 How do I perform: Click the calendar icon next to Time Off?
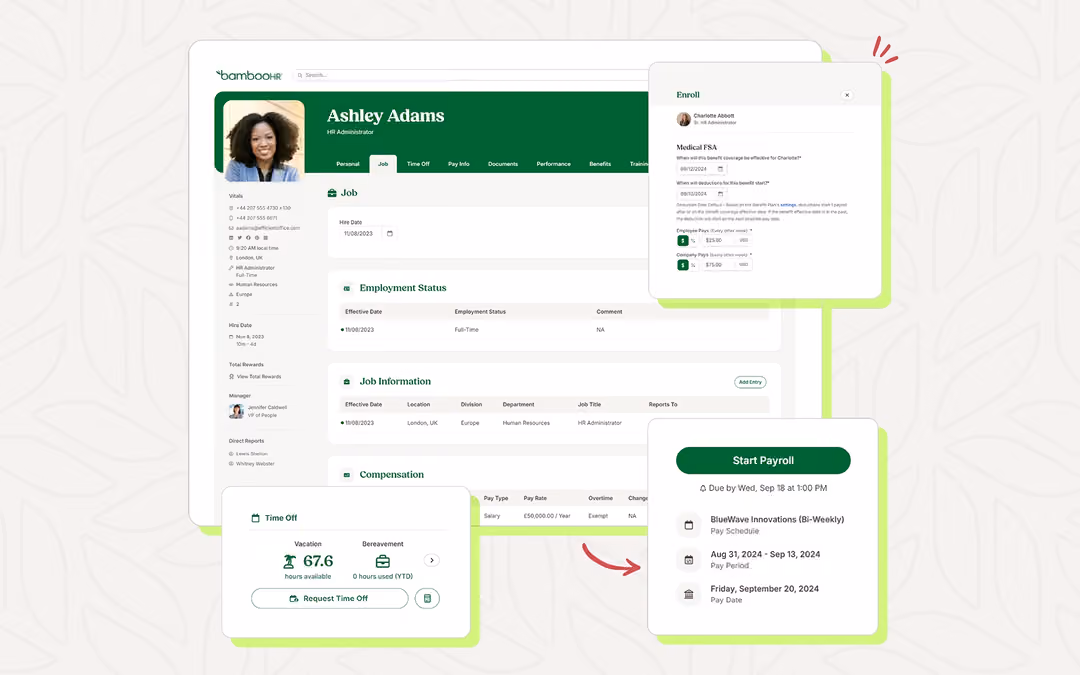pyautogui.click(x=256, y=518)
